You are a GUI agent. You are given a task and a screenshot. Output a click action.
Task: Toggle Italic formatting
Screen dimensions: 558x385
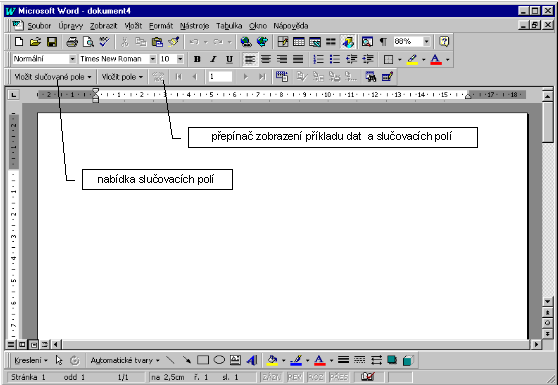coord(213,59)
